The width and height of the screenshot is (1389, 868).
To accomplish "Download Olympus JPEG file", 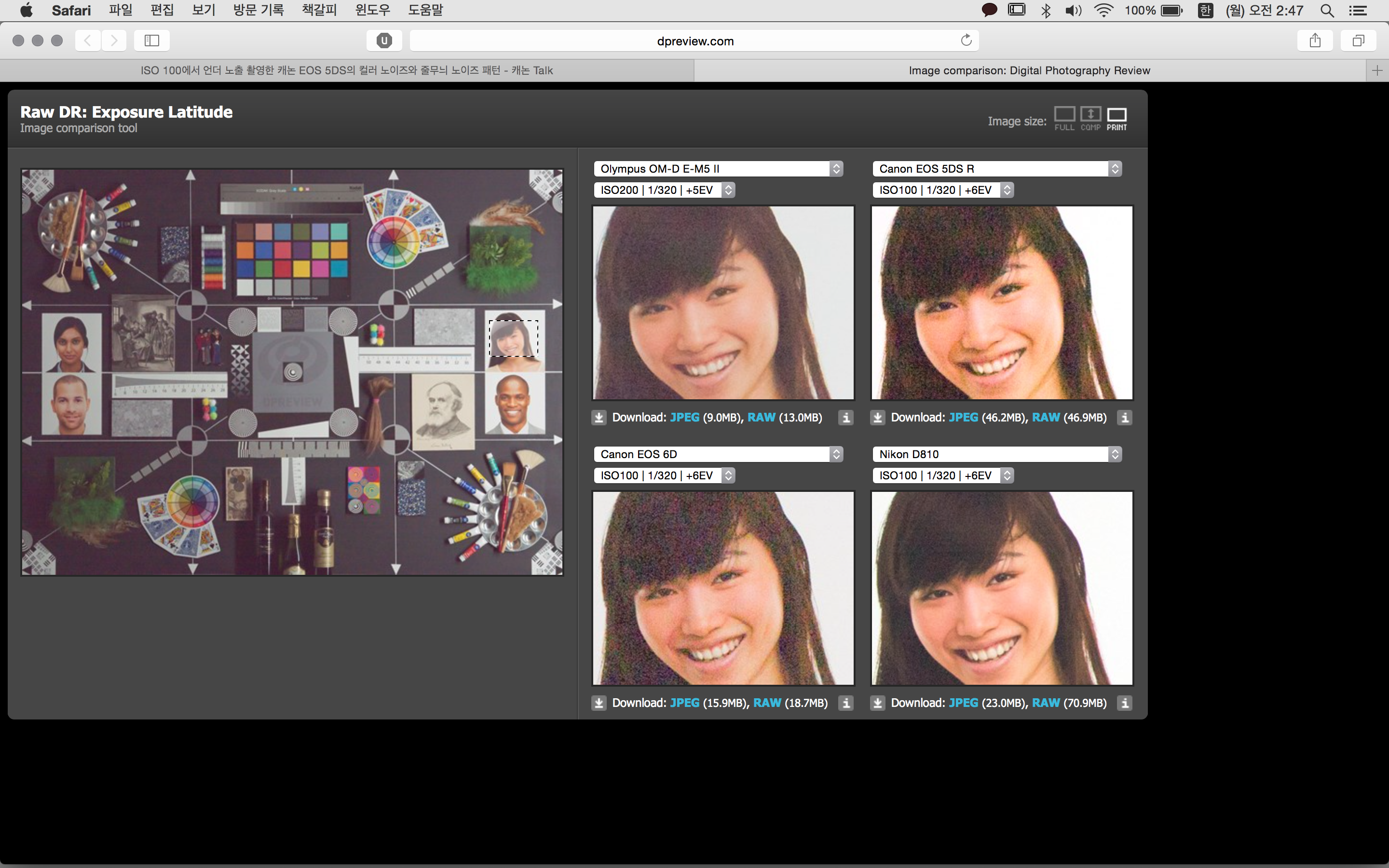I will click(684, 418).
